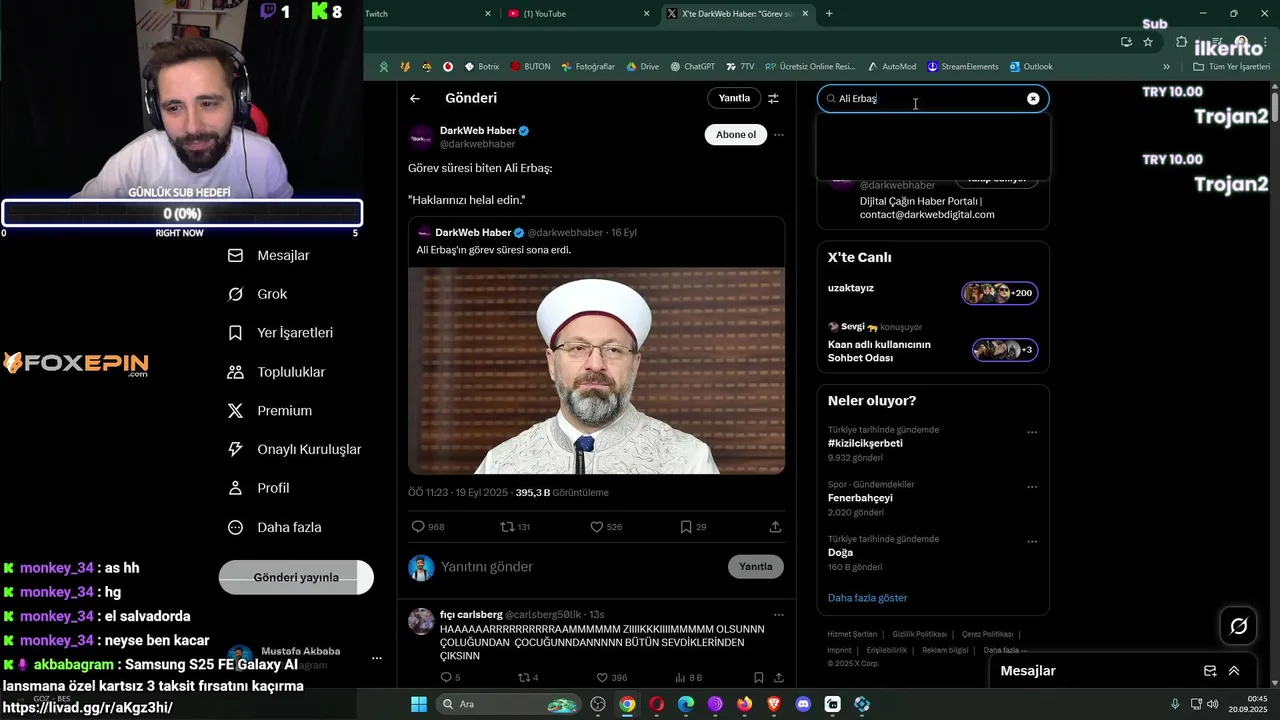Open the Doğa trend
This screenshot has width=1280, height=720.
pos(840,552)
